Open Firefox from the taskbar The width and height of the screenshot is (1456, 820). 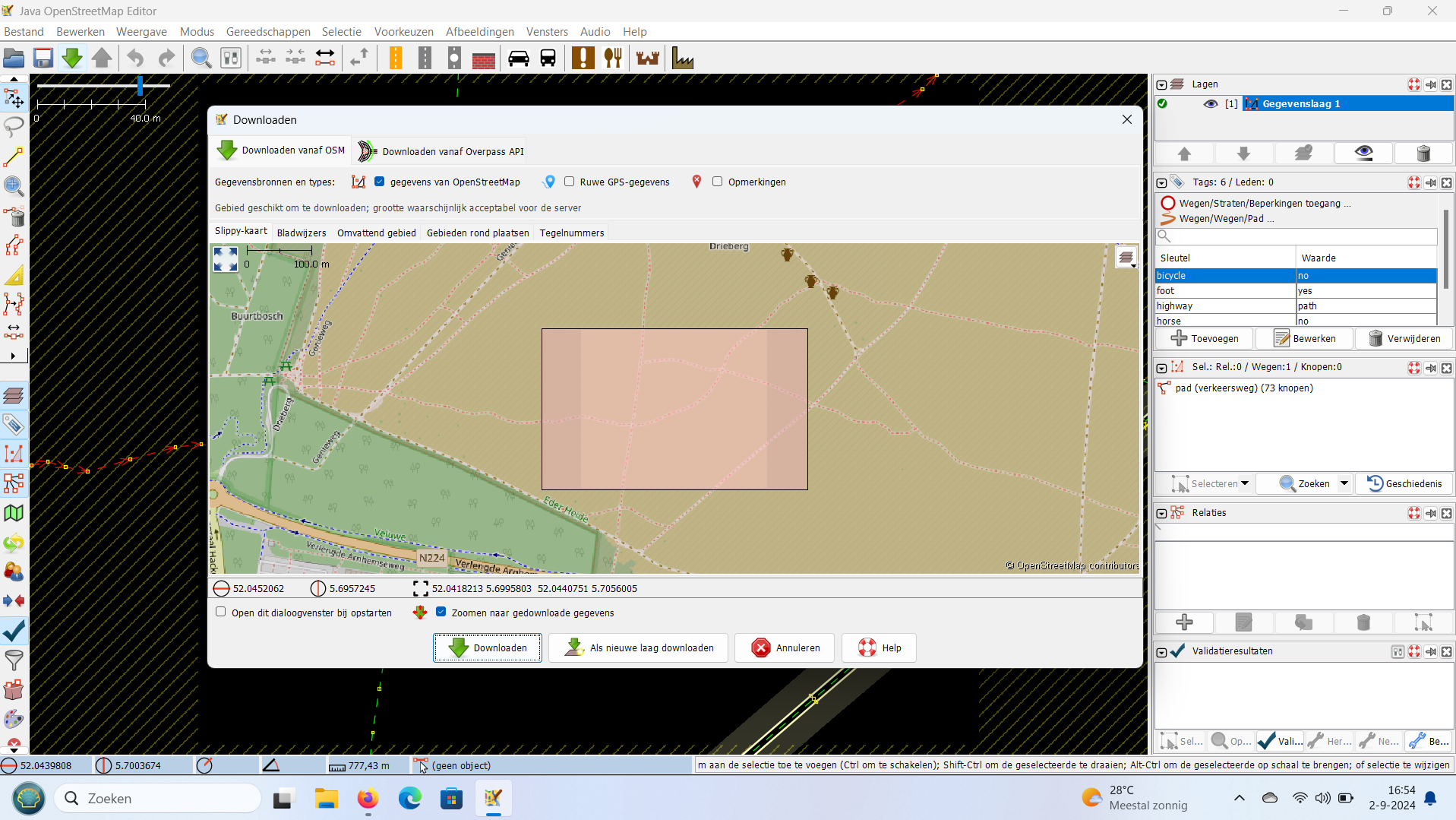pos(368,798)
